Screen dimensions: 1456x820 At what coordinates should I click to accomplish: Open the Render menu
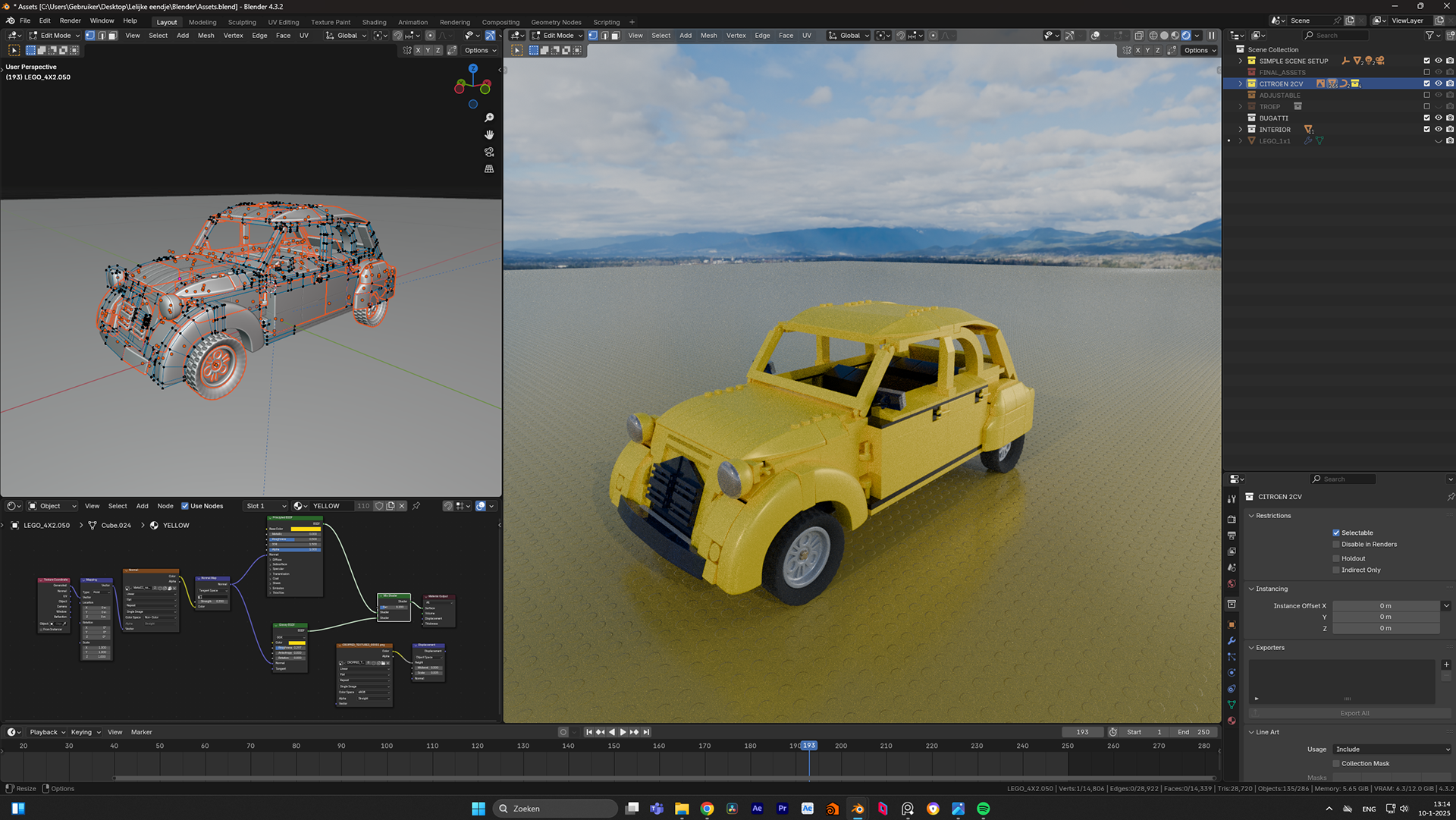(70, 20)
